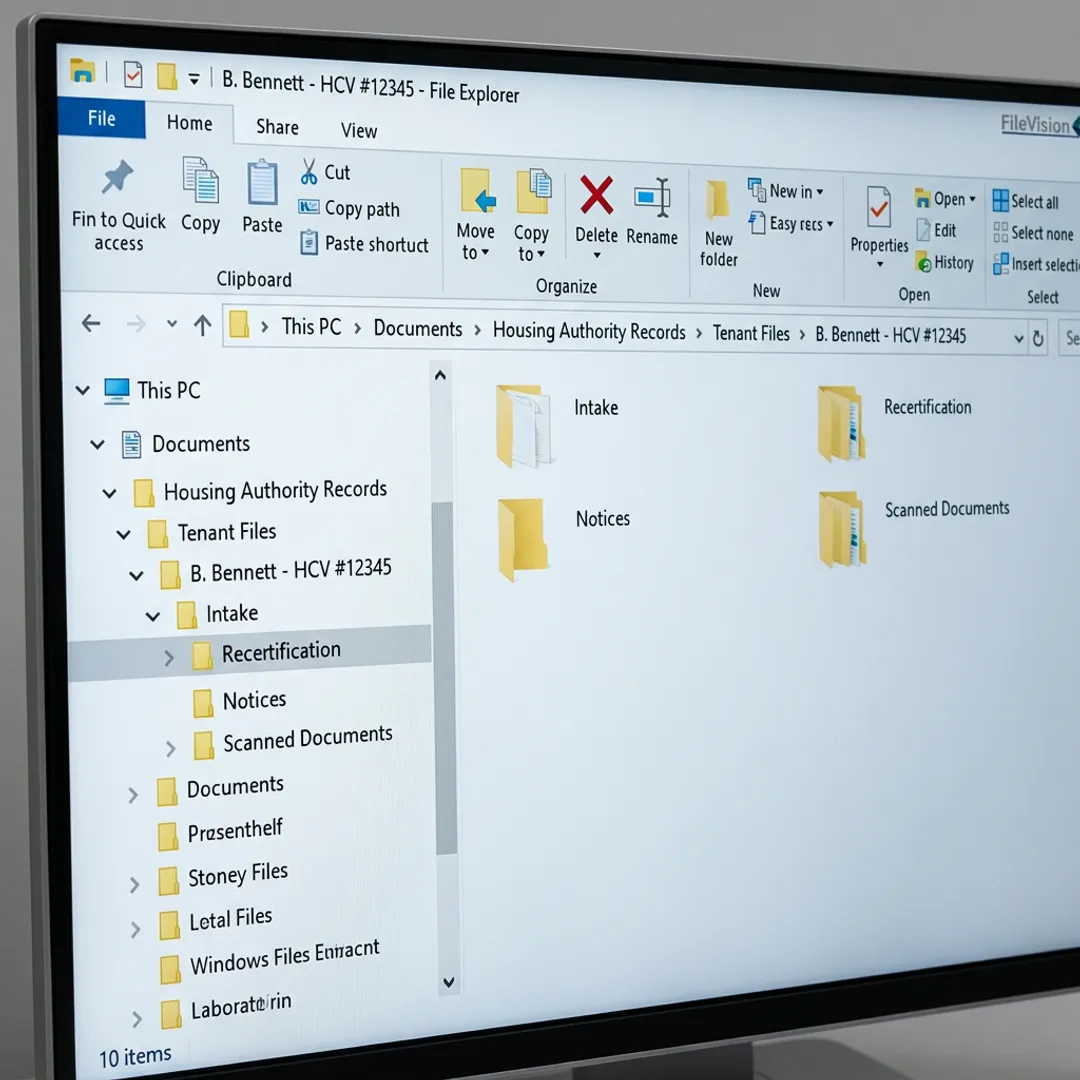Switch to the View ribbon tab
1080x1080 pixels.
pyautogui.click(x=359, y=130)
